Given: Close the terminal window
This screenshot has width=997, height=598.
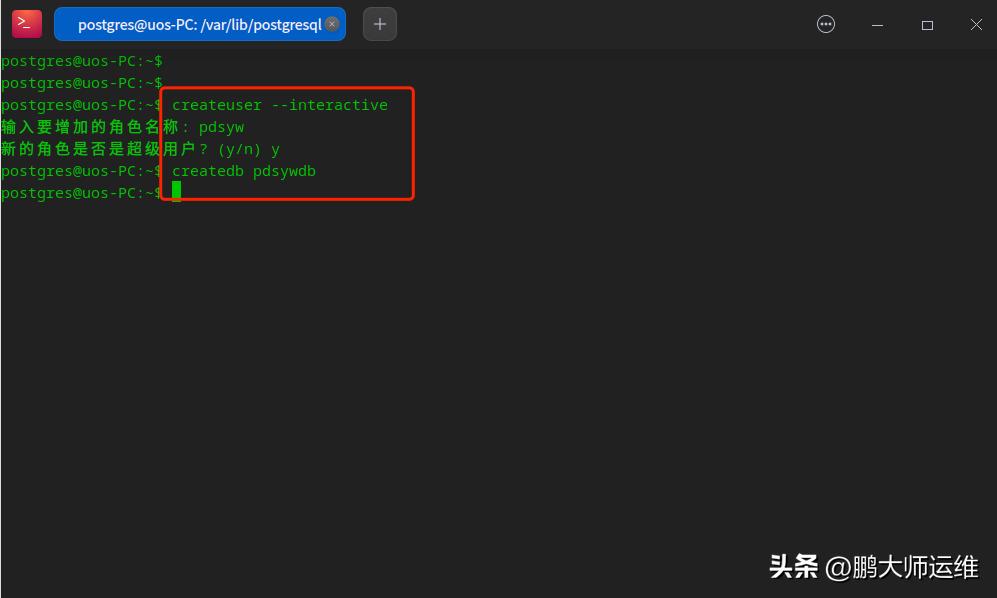Looking at the screenshot, I should click(x=975, y=24).
